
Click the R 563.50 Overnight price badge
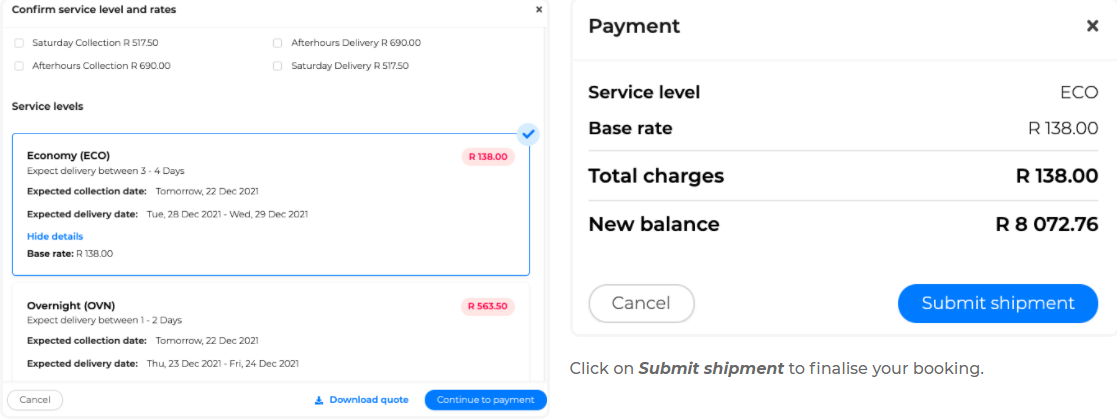pos(488,306)
